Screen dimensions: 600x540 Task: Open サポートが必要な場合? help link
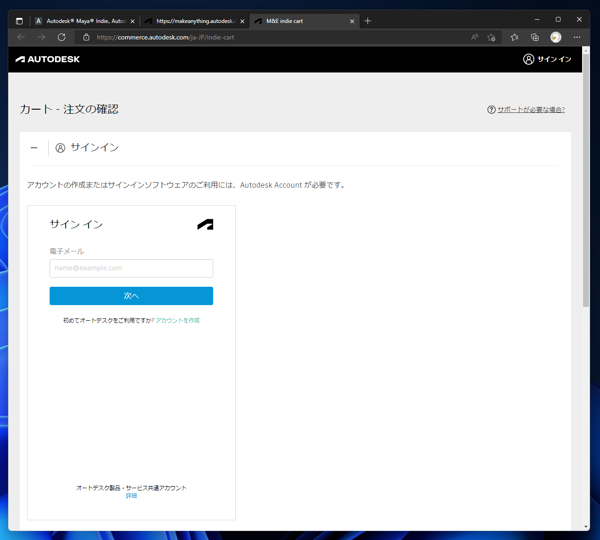531,110
